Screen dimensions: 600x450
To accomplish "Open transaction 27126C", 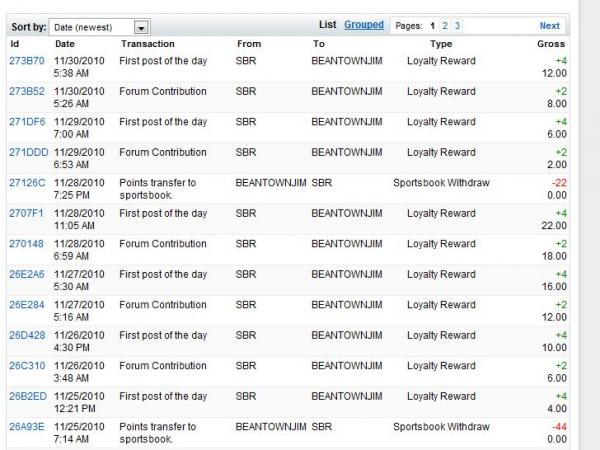I will tap(27, 183).
